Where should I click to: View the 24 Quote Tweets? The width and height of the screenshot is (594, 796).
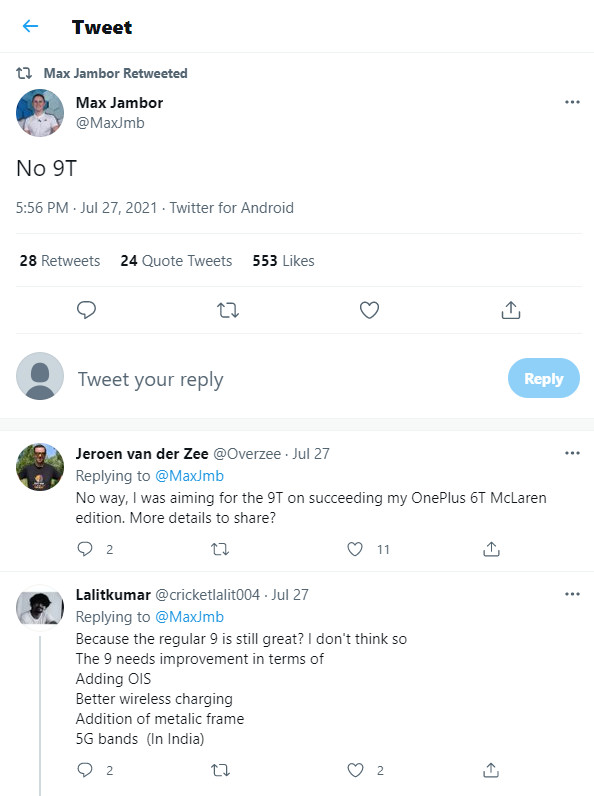176,260
